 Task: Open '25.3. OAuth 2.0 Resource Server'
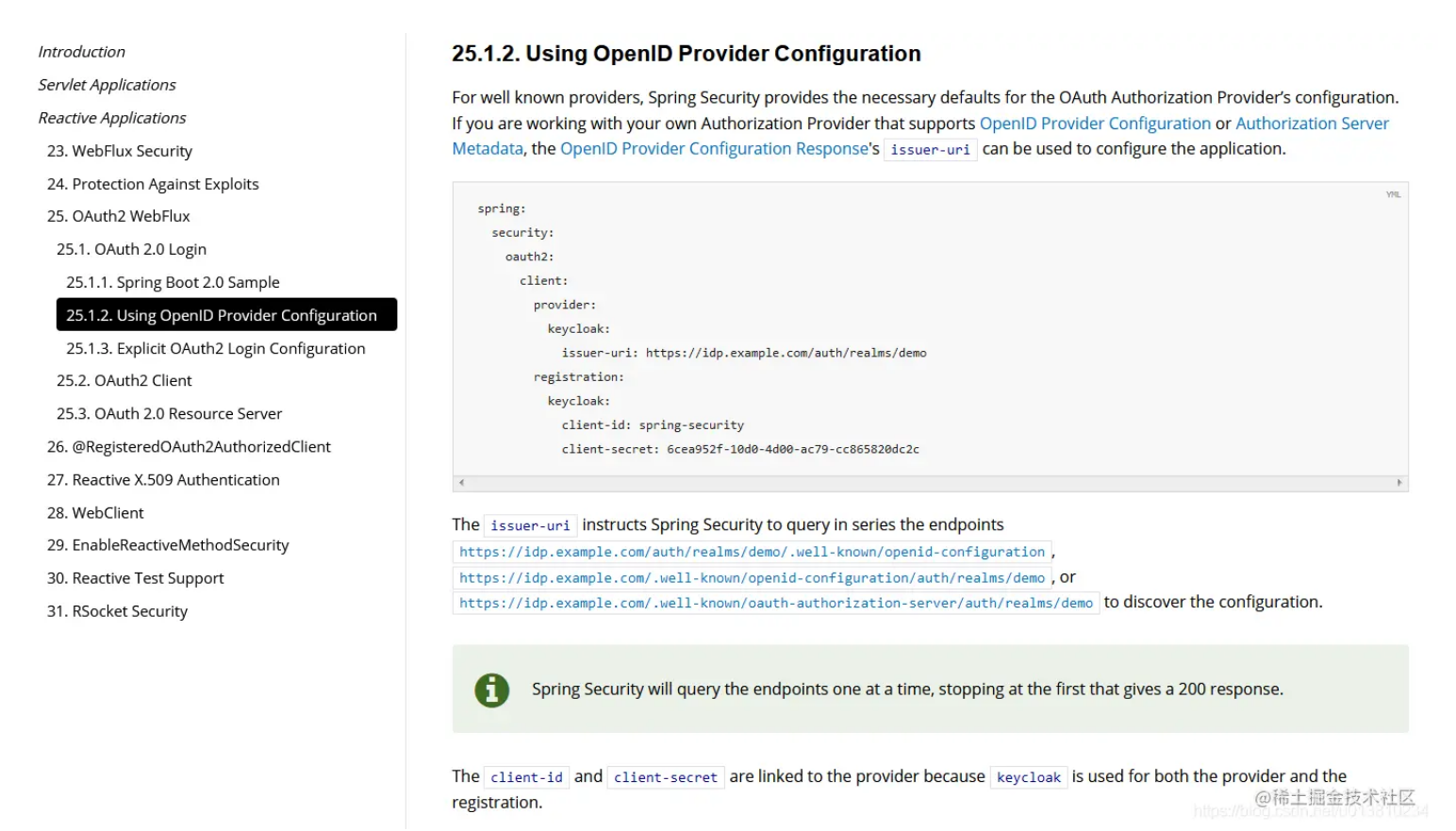tap(169, 413)
